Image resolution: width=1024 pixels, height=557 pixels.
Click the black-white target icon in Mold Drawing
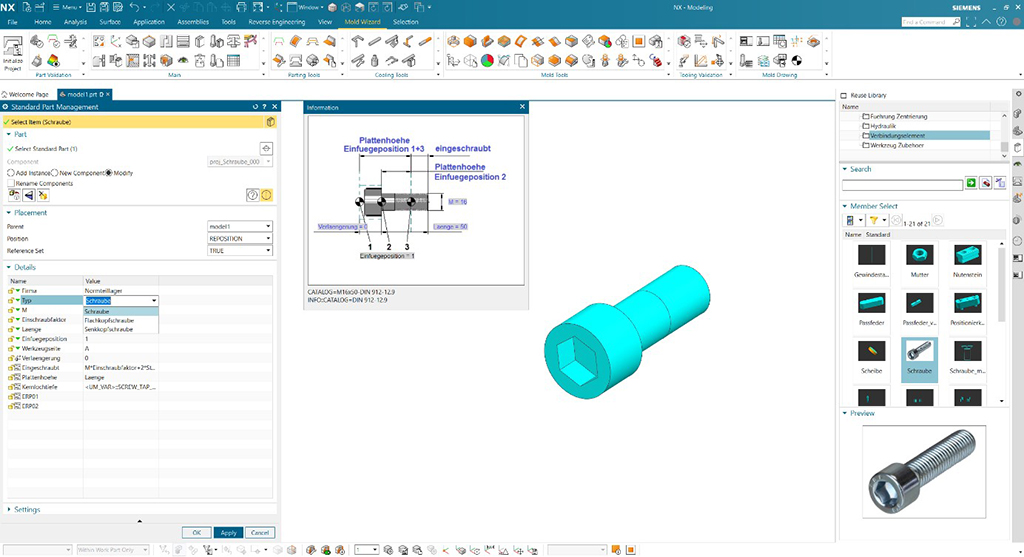(797, 61)
